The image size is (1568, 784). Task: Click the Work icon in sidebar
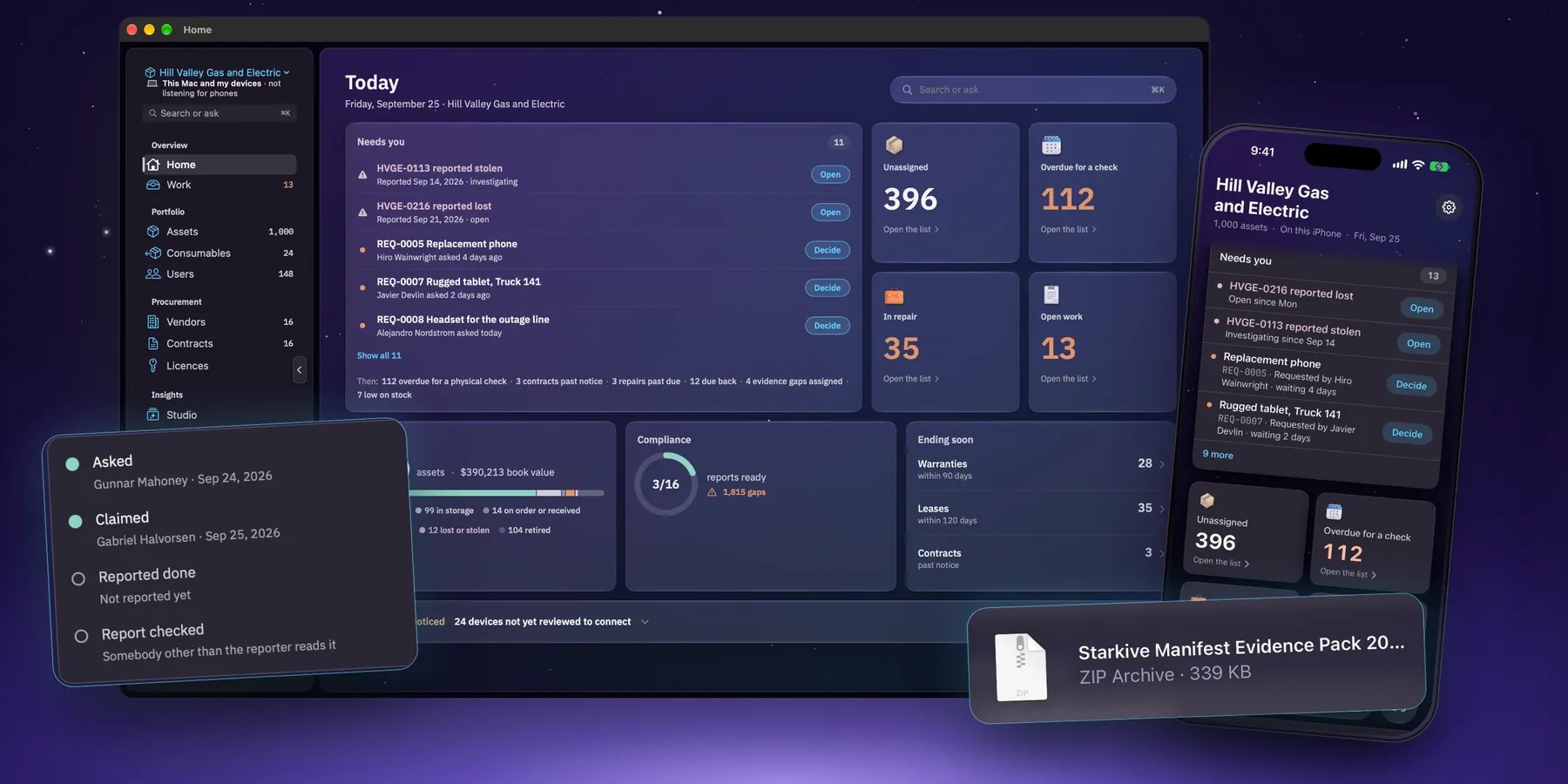[x=153, y=185]
